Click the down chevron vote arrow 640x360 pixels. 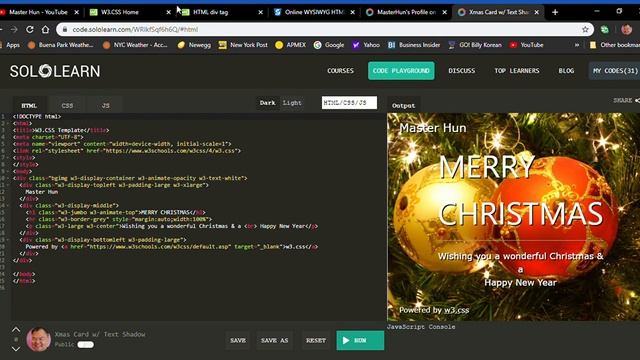(x=16, y=349)
